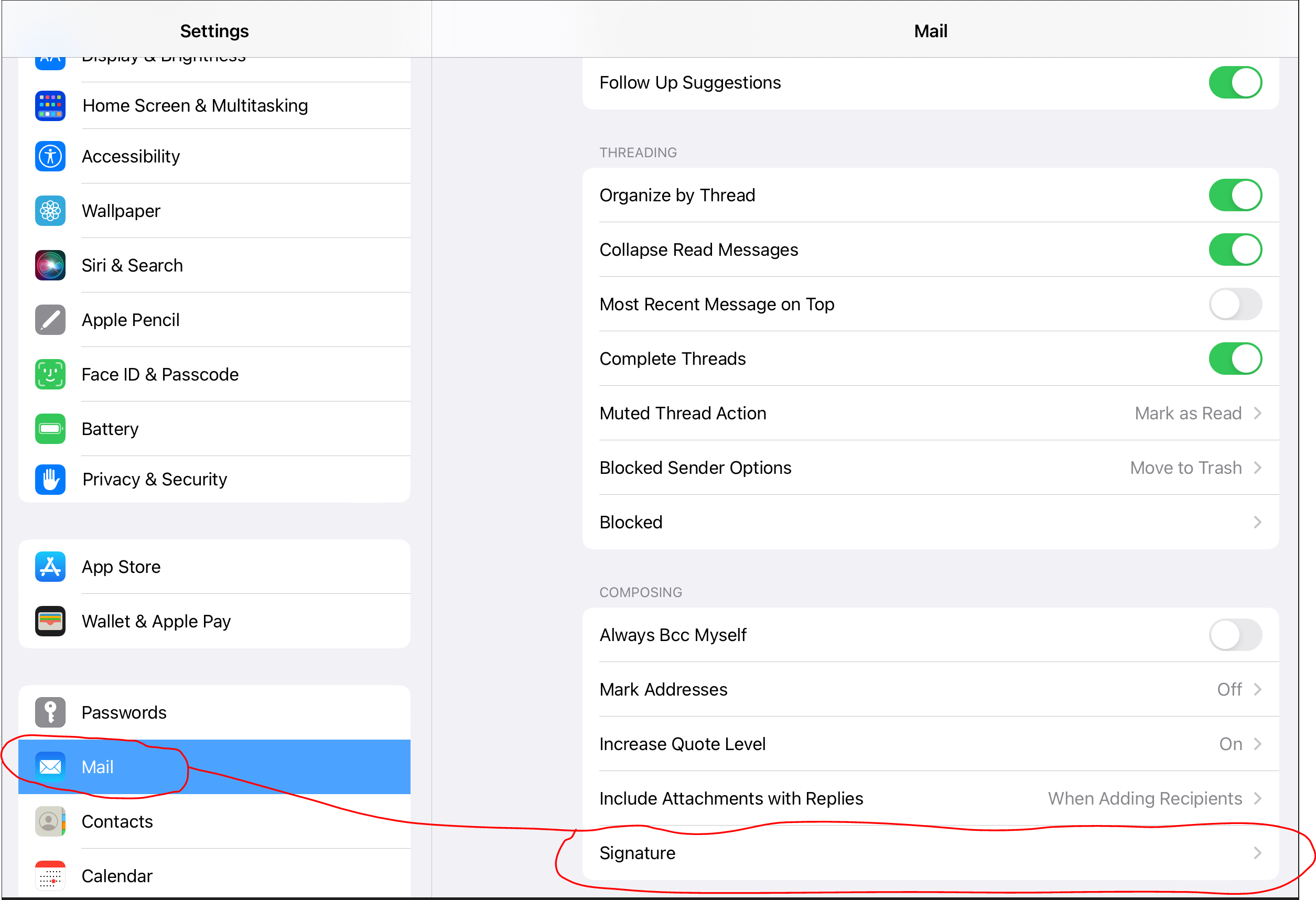Enable Most Recent Message on Top
The width and height of the screenshot is (1316, 900).
1235,305
